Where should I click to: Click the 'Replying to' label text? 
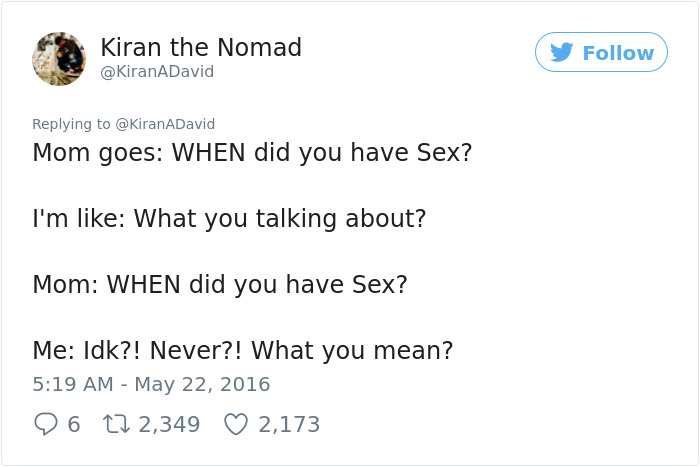pos(72,124)
